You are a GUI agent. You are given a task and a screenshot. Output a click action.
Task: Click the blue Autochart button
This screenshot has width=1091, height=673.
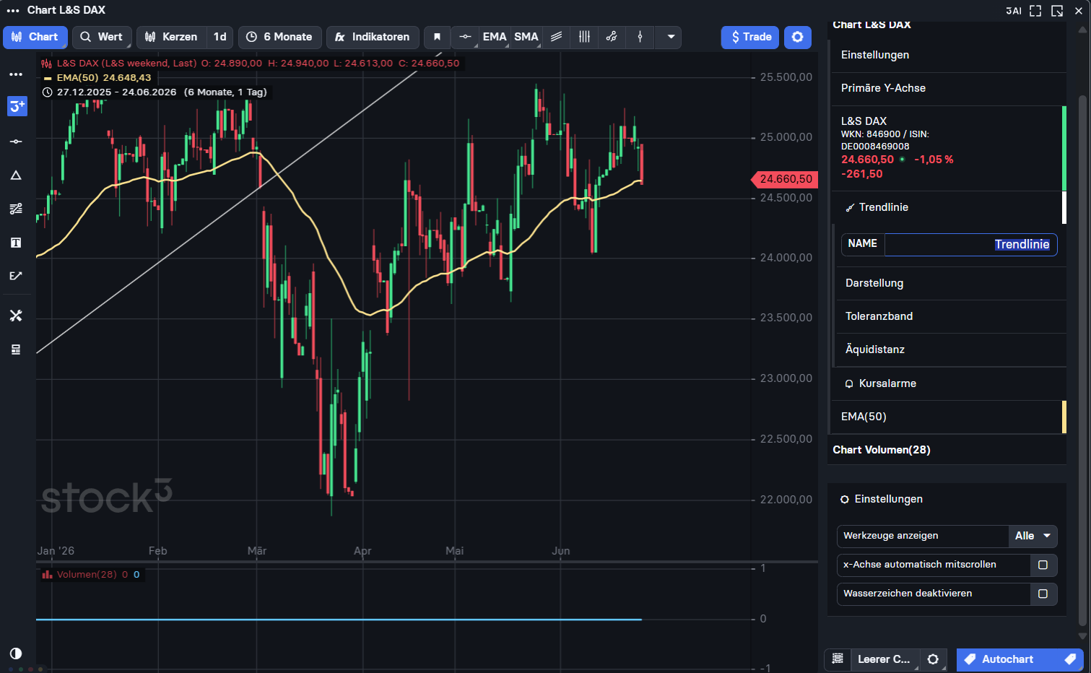tap(1019, 659)
